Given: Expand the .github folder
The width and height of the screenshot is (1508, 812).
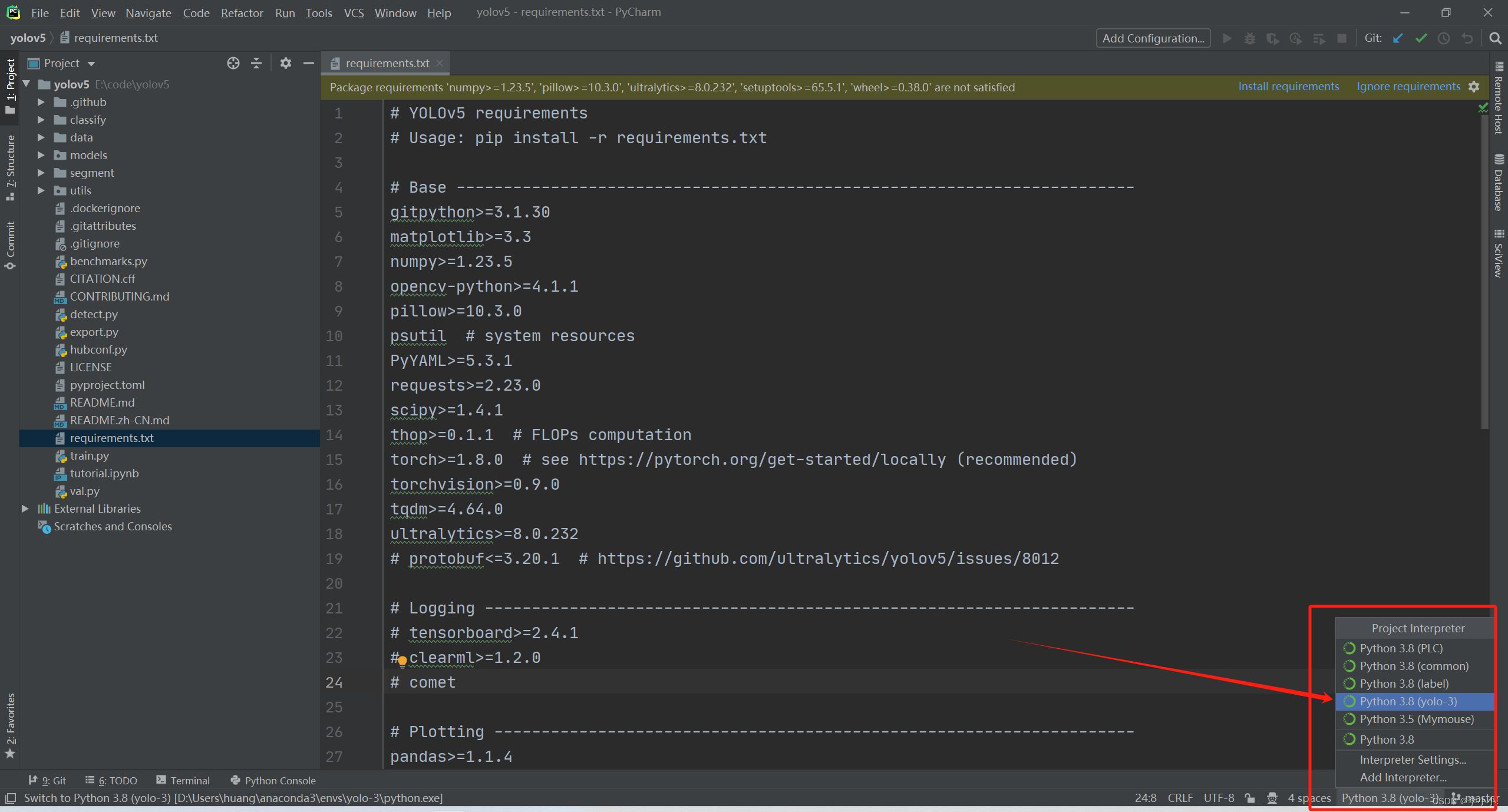Looking at the screenshot, I should tap(41, 102).
